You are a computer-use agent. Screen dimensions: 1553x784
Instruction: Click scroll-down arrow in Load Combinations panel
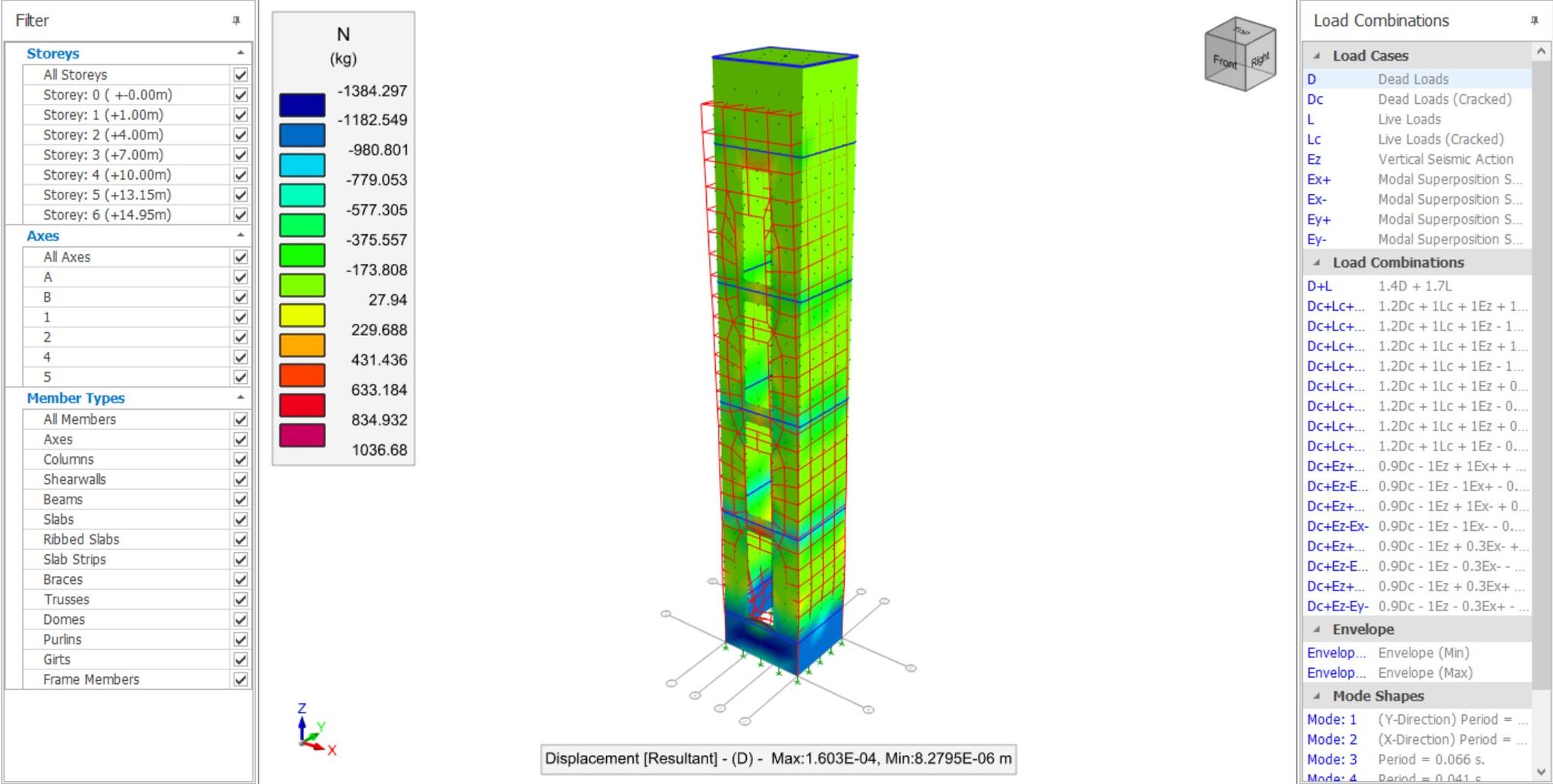pos(1541,772)
